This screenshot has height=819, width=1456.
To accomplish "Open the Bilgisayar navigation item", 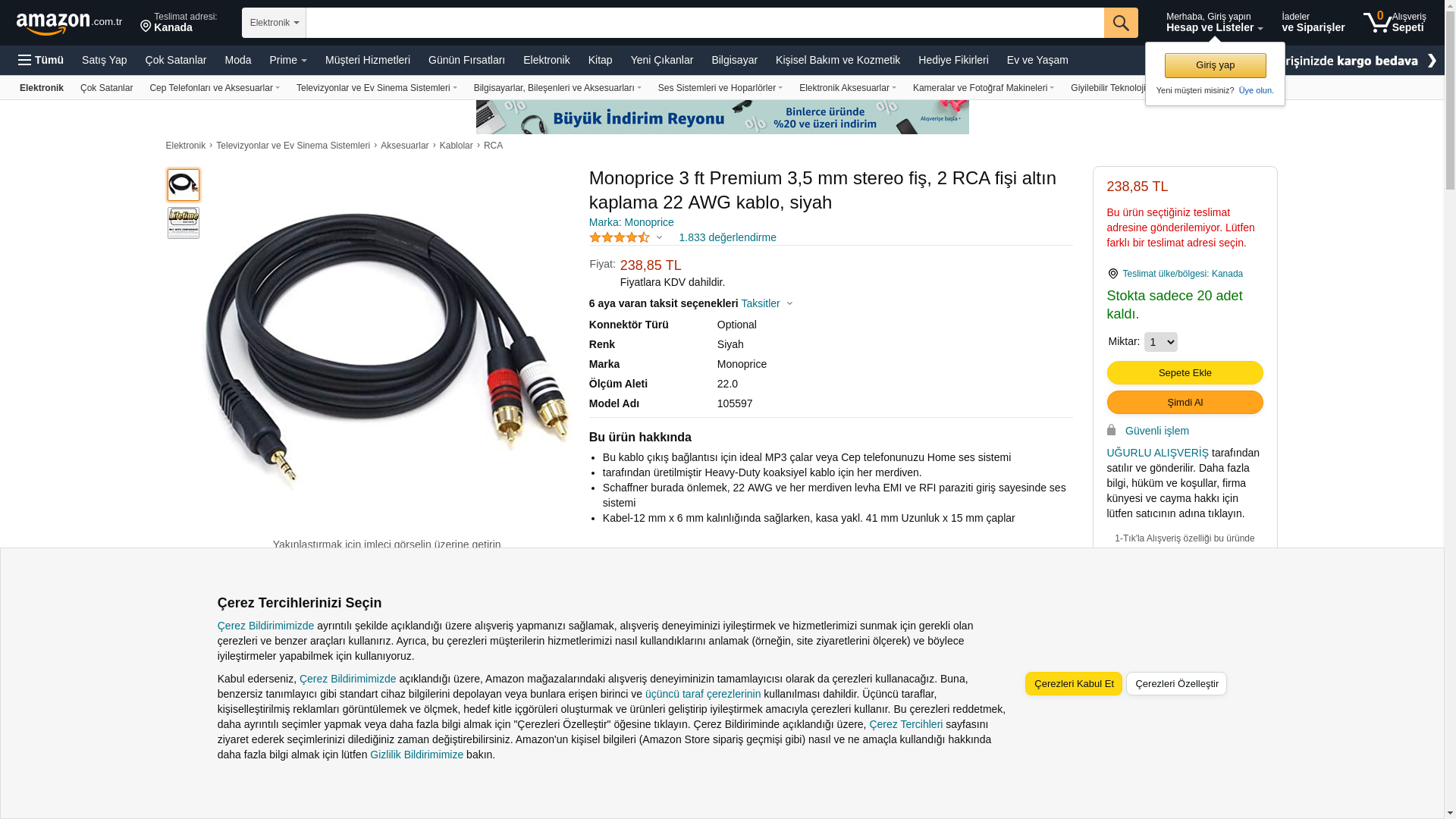I will (x=734, y=60).
